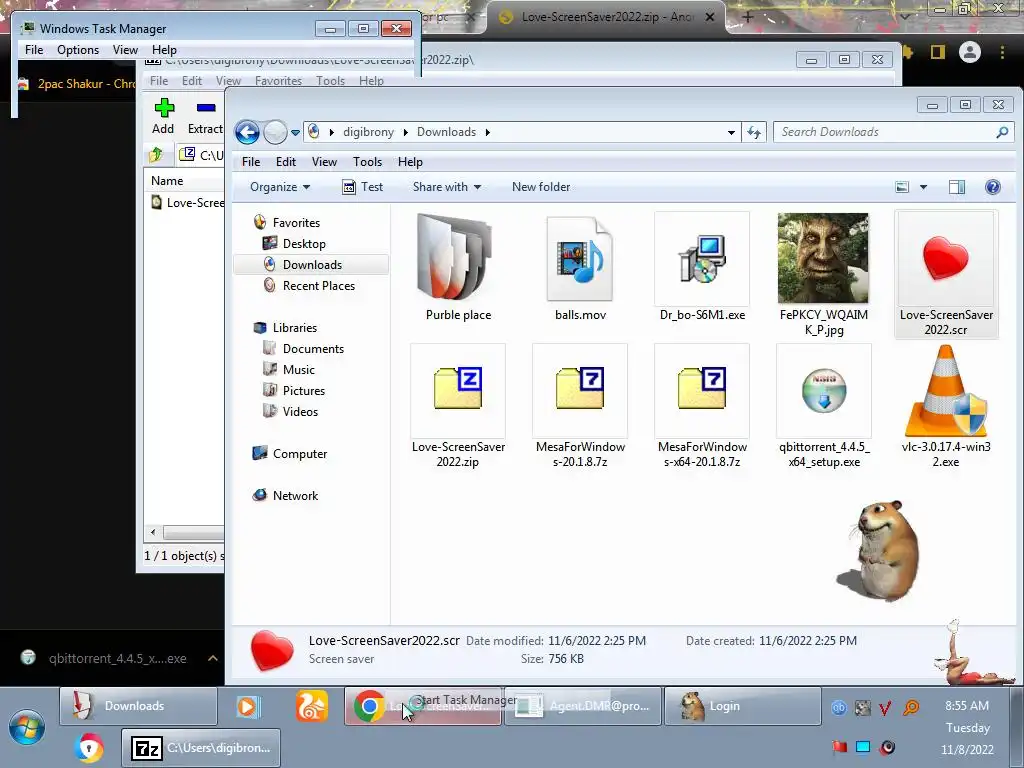Open Chrome three-dot menu
1024x768 pixels.
1002,52
